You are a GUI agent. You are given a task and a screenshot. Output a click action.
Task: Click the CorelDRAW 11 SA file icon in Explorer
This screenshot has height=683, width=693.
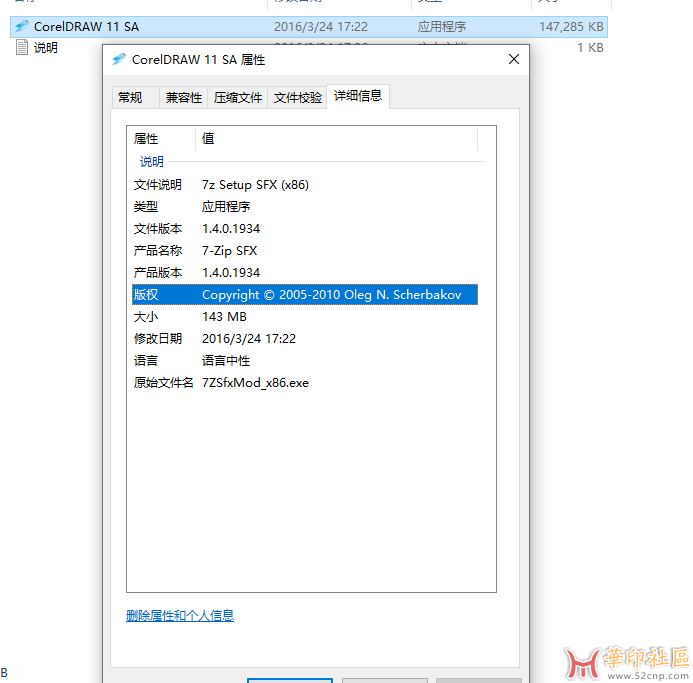coord(22,27)
